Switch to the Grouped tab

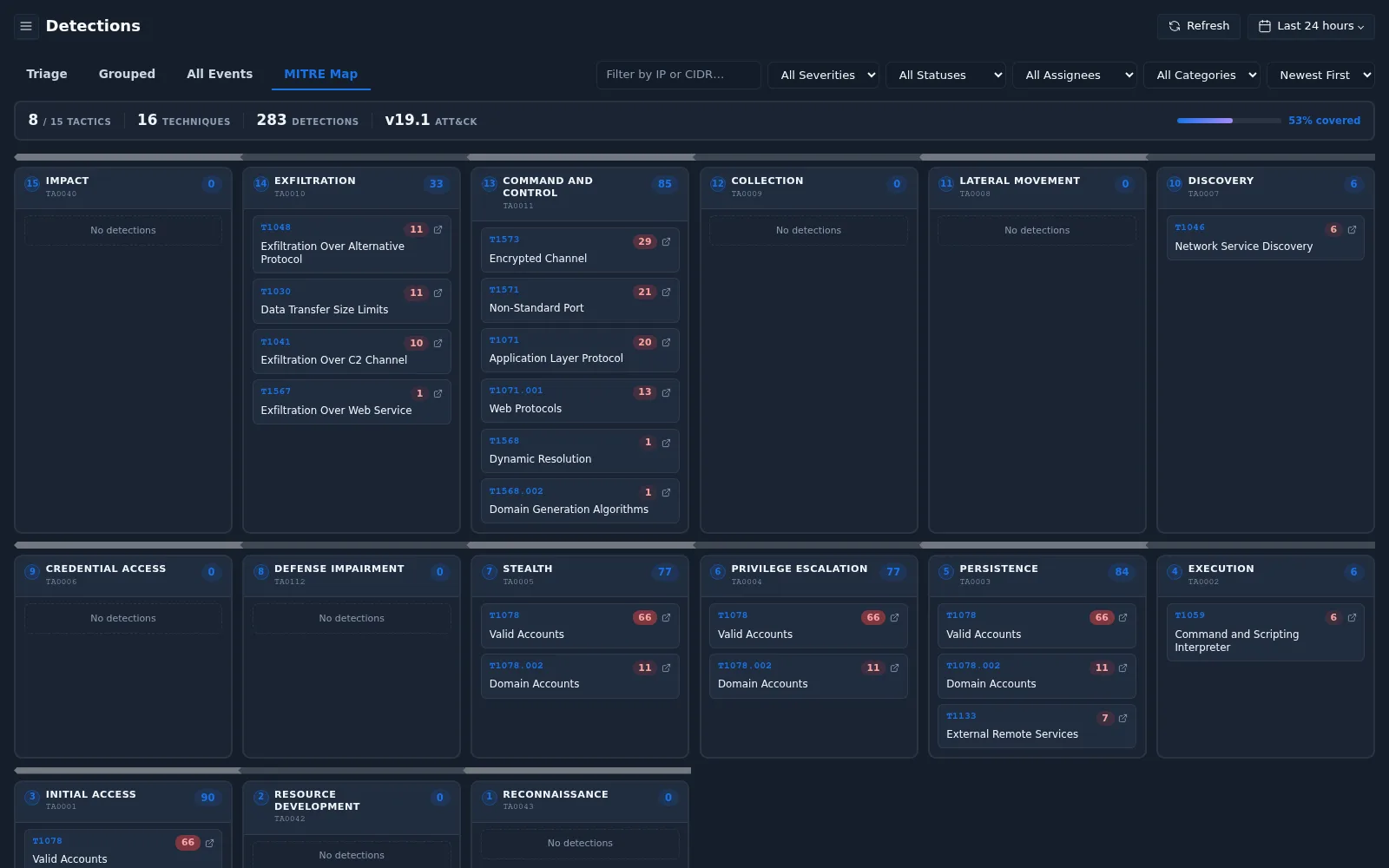[x=127, y=74]
